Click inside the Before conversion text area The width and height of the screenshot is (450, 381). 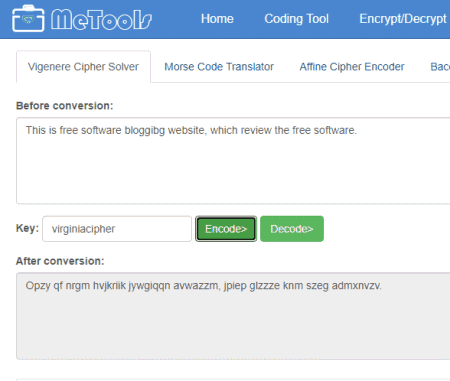233,160
